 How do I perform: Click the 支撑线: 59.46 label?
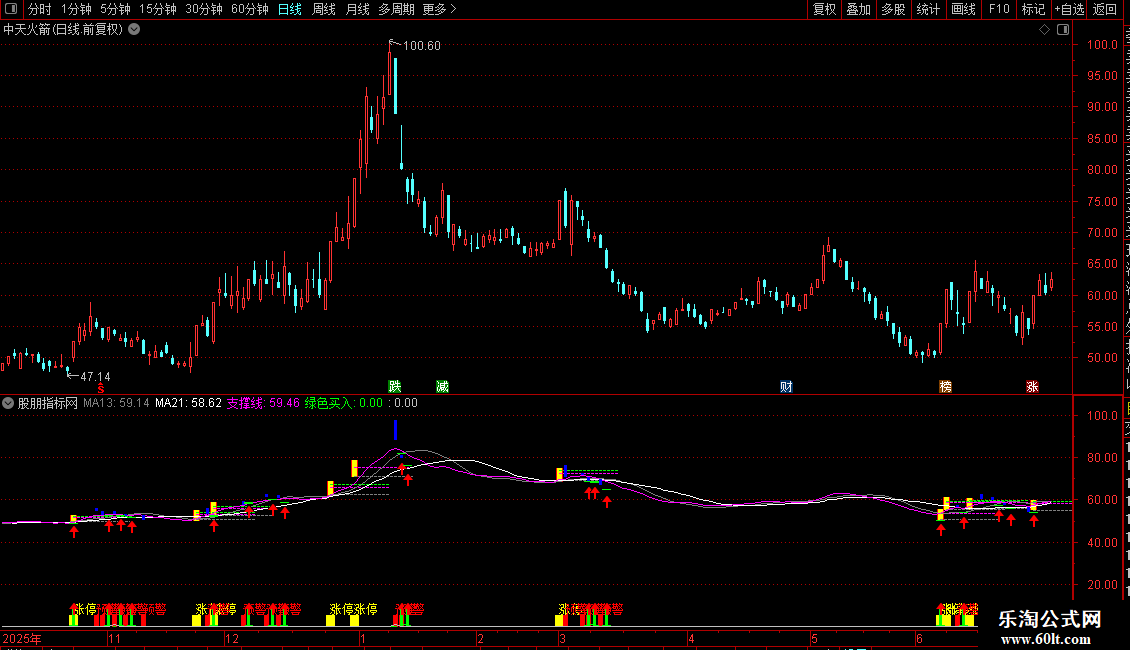pyautogui.click(x=263, y=403)
